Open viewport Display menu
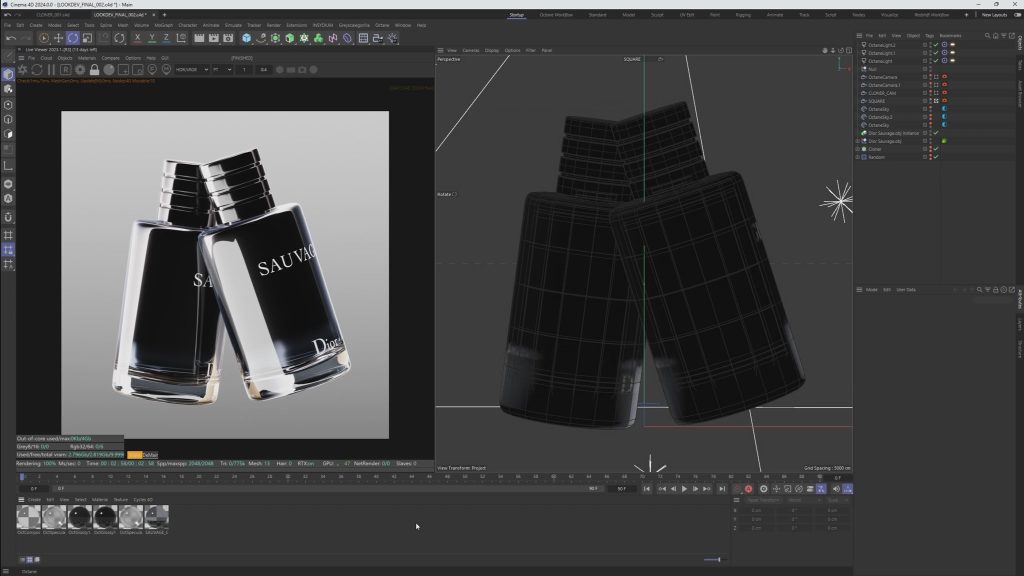Screen dimensions: 1024x576 point(492,50)
